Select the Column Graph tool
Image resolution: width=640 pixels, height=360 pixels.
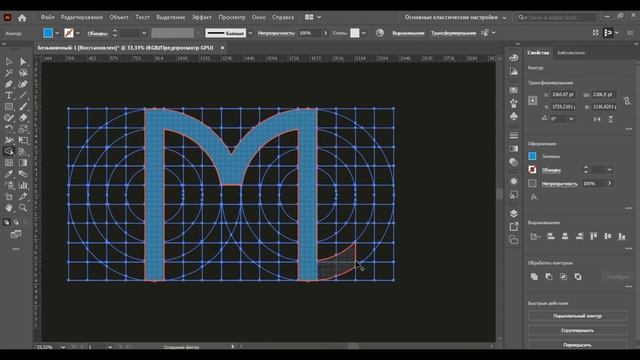23,185
